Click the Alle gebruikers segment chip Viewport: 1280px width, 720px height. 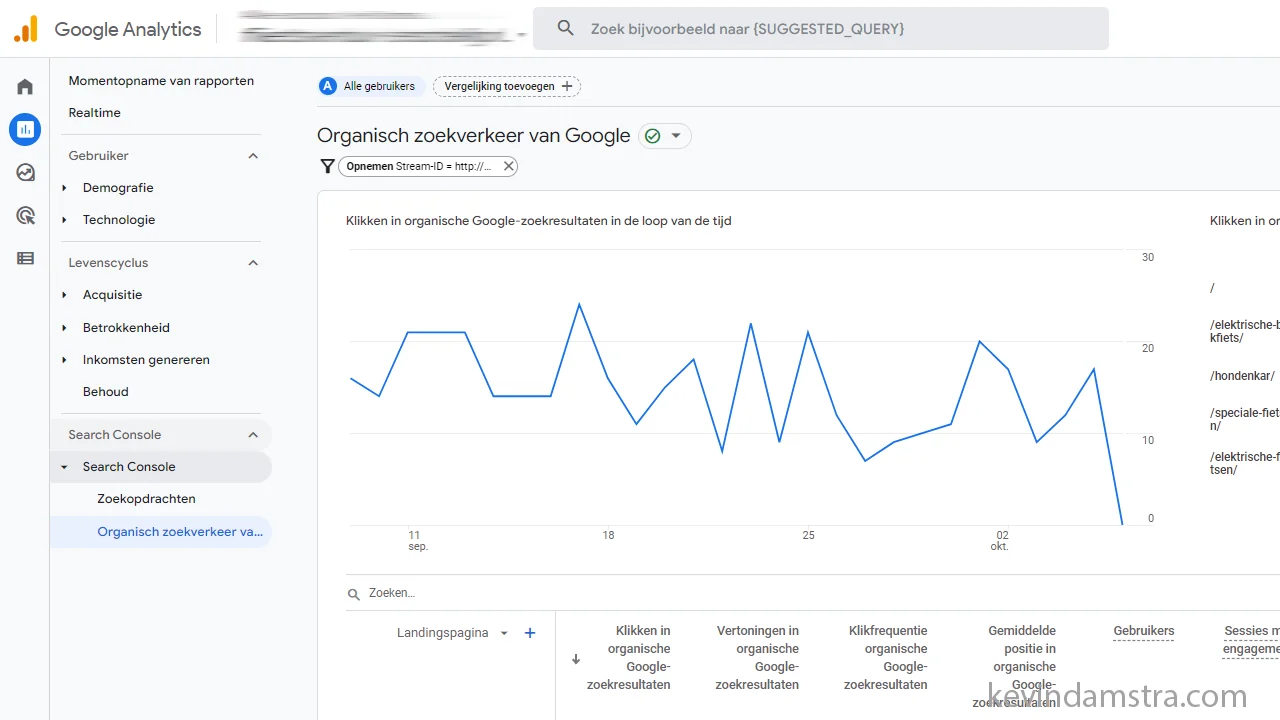pyautogui.click(x=372, y=86)
